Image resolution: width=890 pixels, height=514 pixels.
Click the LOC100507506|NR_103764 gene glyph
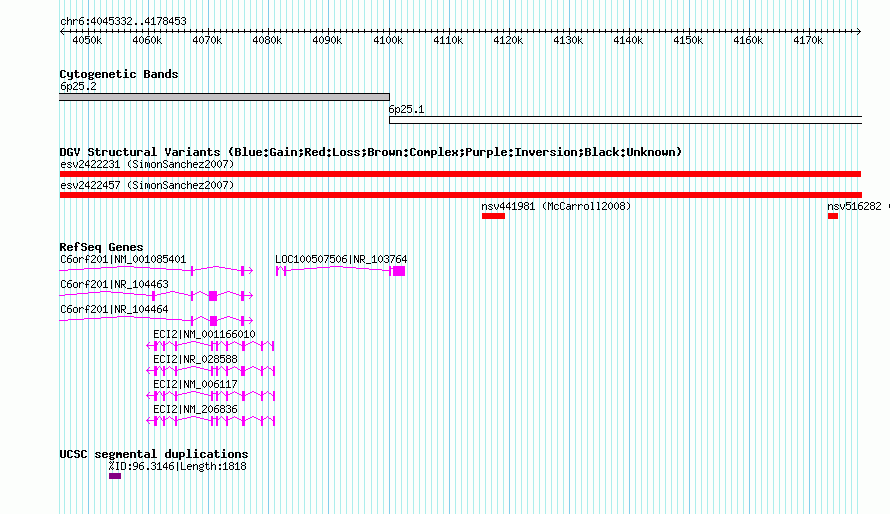pyautogui.click(x=341, y=271)
